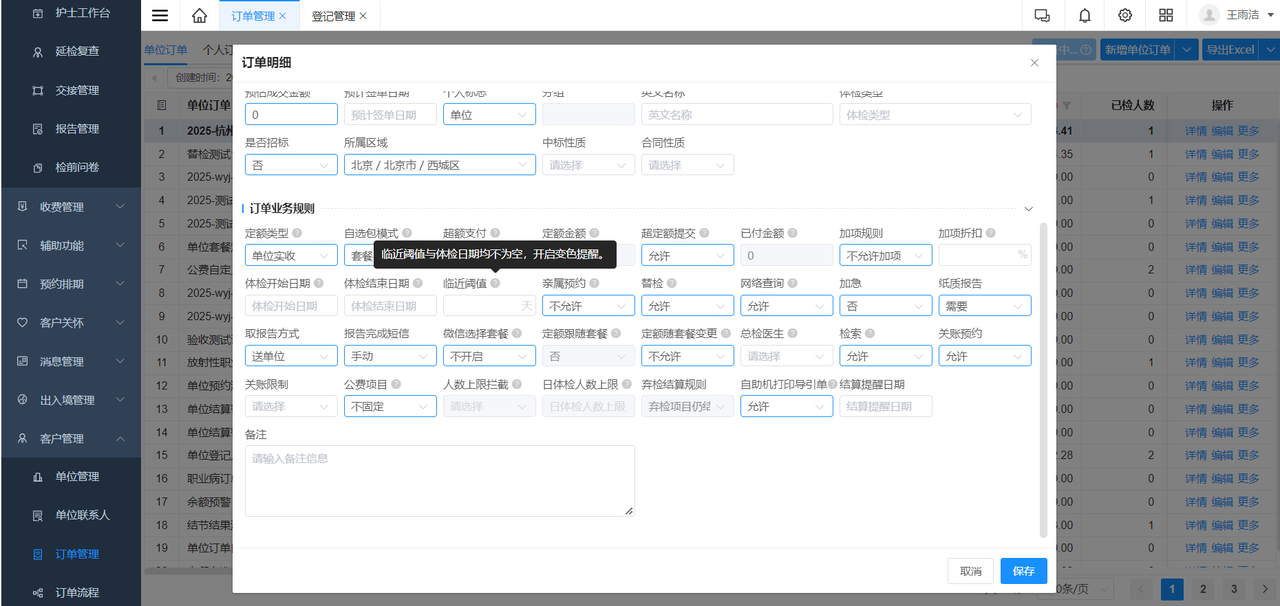Click the 体检开始日期 date field
The width and height of the screenshot is (1280, 606).
[290, 306]
